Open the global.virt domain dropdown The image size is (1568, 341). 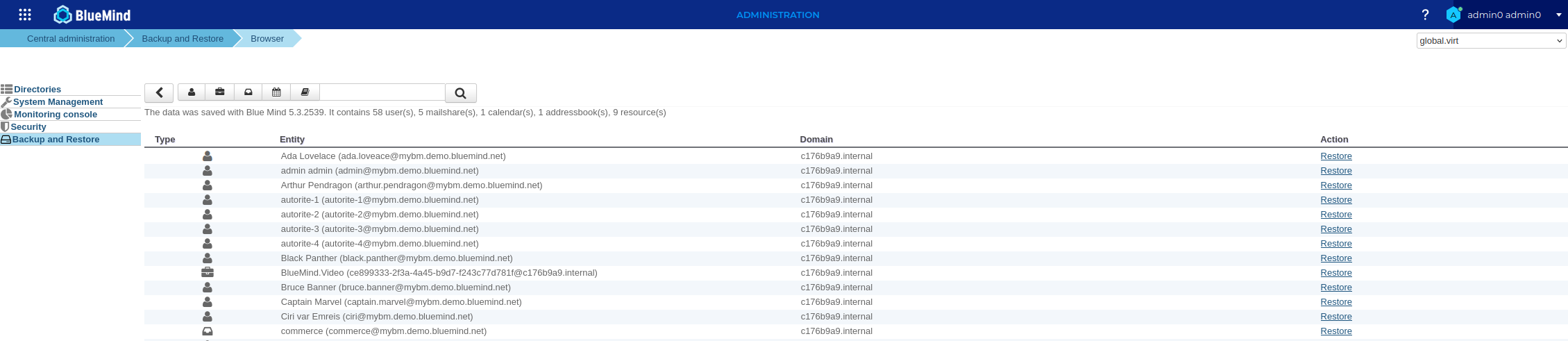pos(1490,41)
